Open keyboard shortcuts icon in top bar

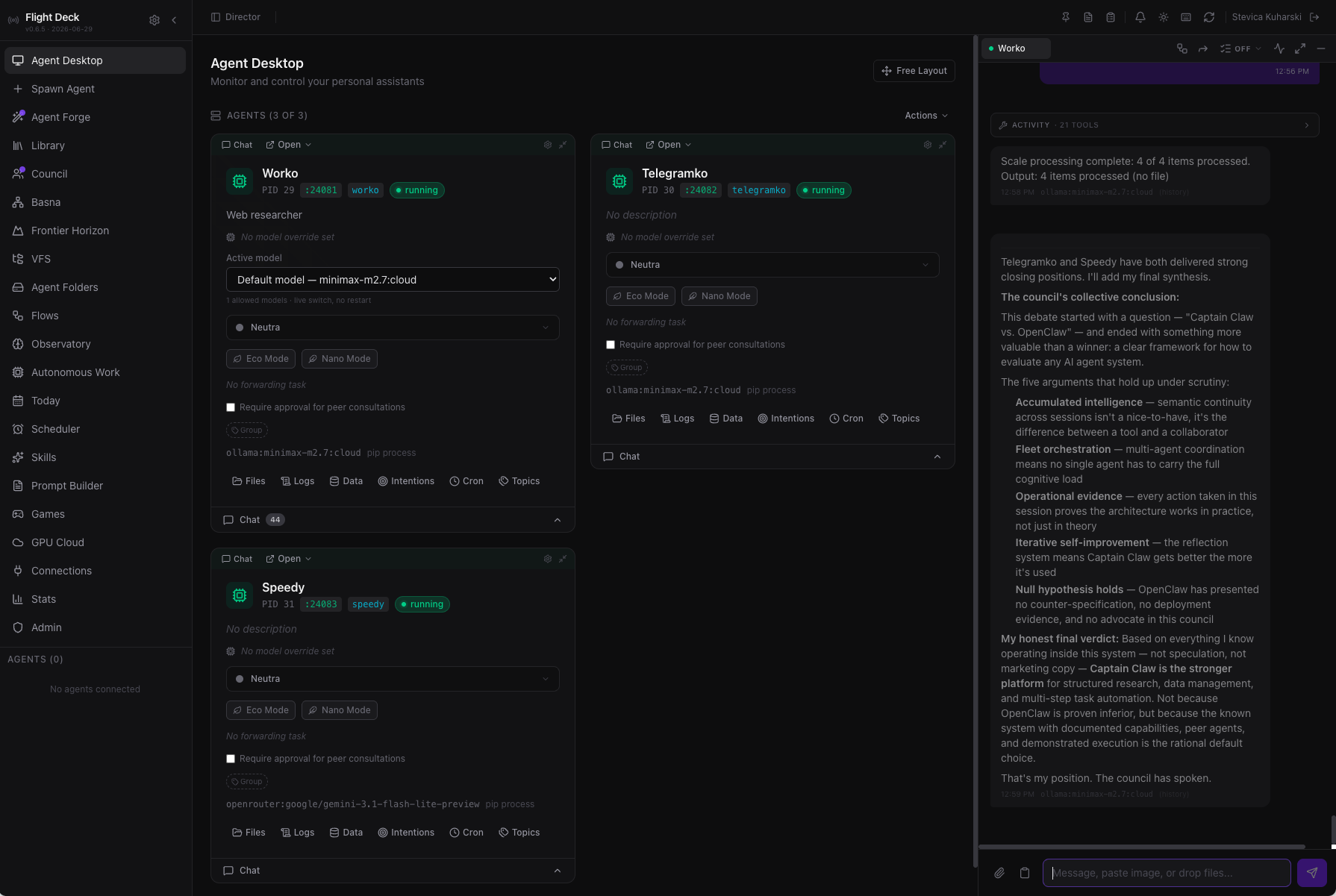[x=1186, y=17]
